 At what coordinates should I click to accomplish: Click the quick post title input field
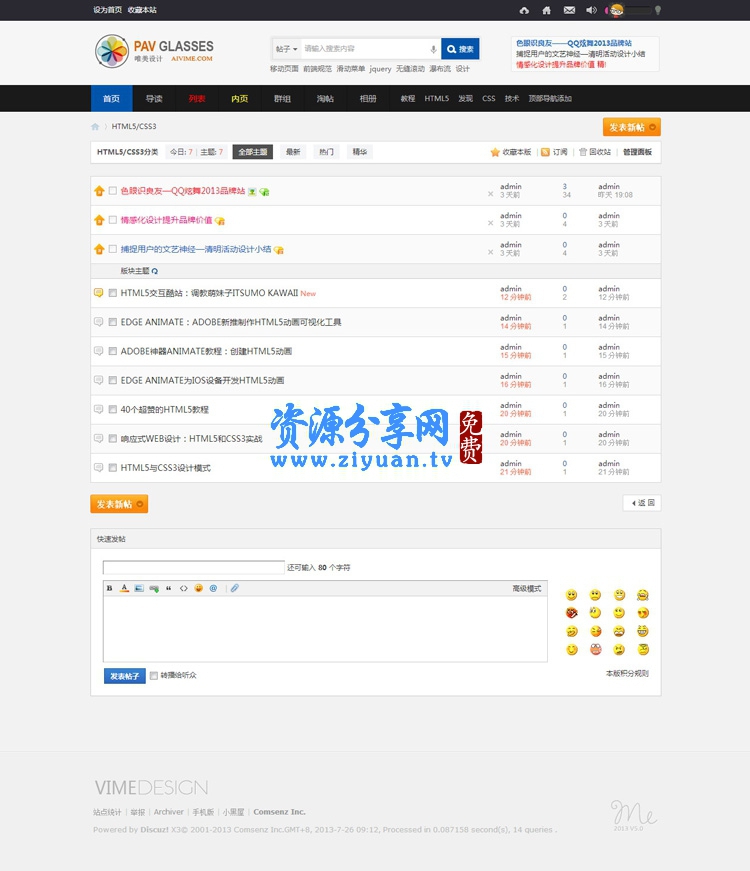click(x=193, y=567)
